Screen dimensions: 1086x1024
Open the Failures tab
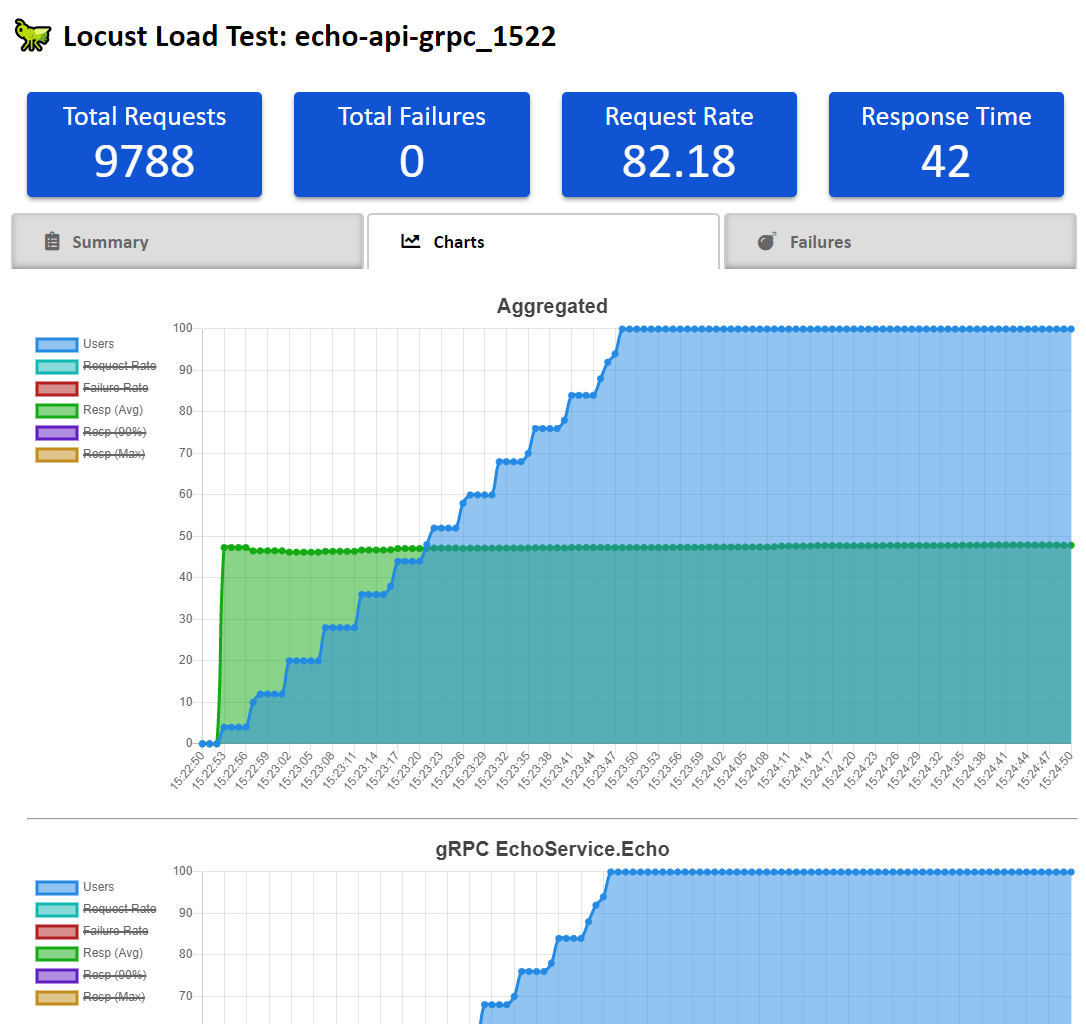[898, 241]
